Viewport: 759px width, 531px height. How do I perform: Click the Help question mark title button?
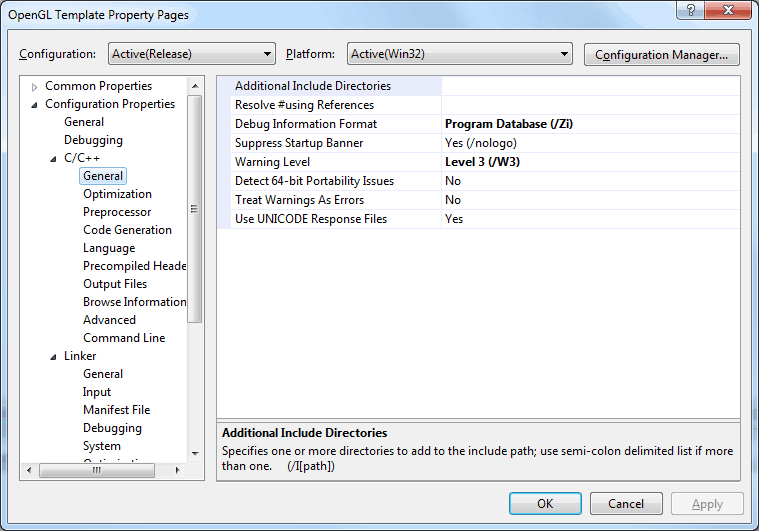click(x=690, y=10)
